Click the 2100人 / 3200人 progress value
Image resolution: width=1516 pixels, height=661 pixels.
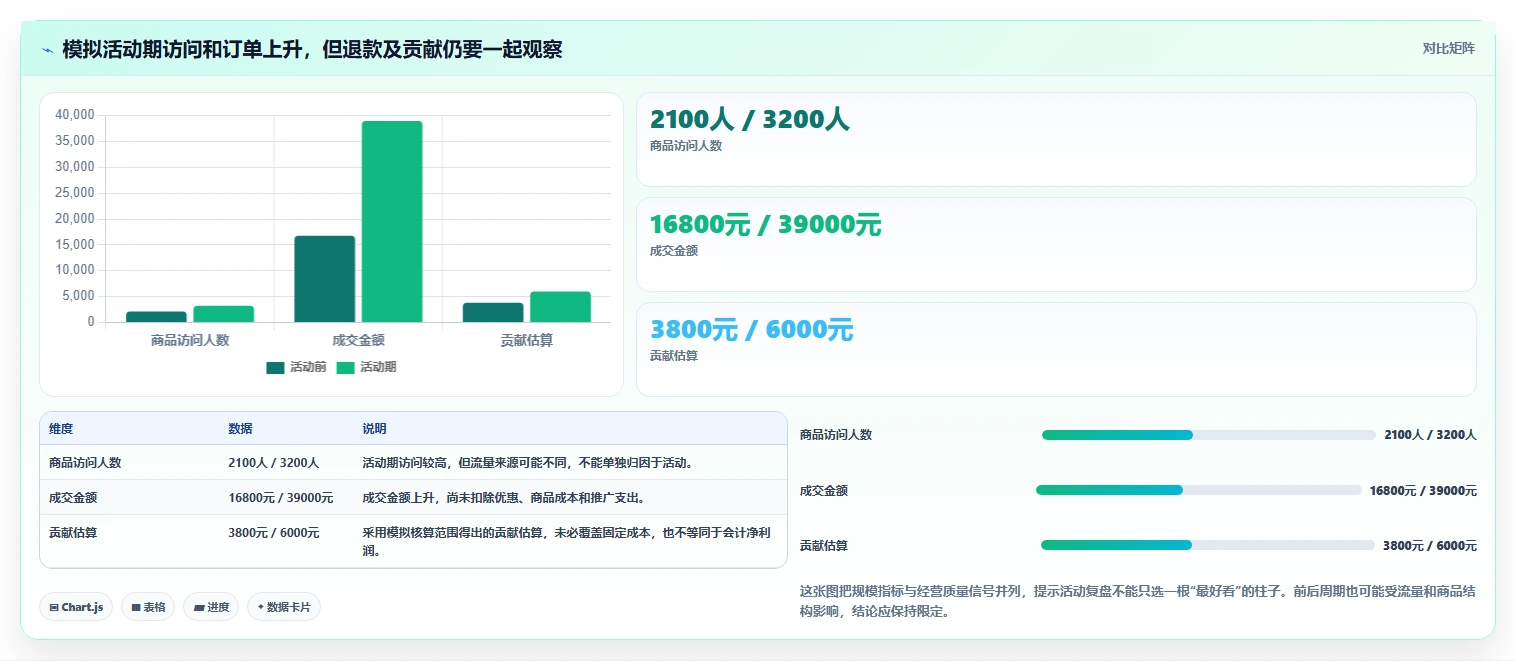[x=1430, y=435]
